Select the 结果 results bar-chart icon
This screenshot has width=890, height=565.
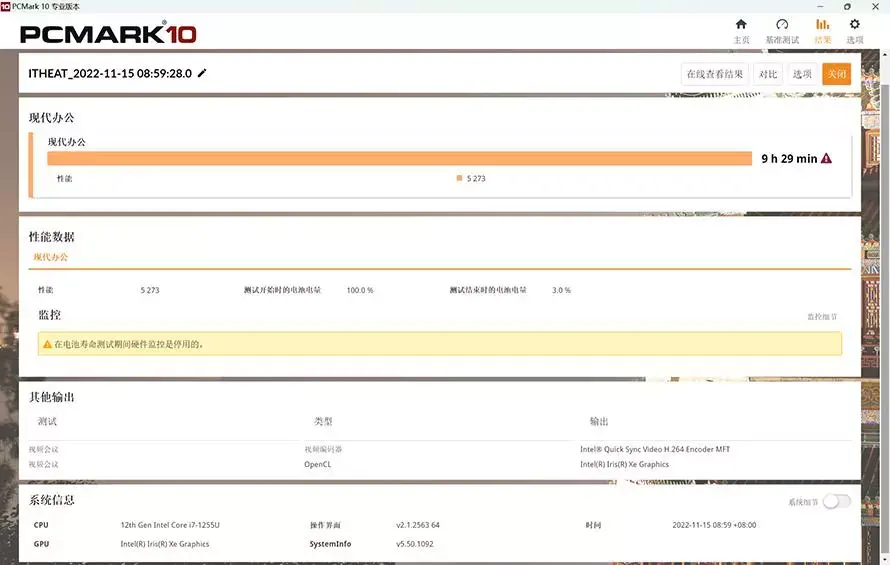pos(822,25)
